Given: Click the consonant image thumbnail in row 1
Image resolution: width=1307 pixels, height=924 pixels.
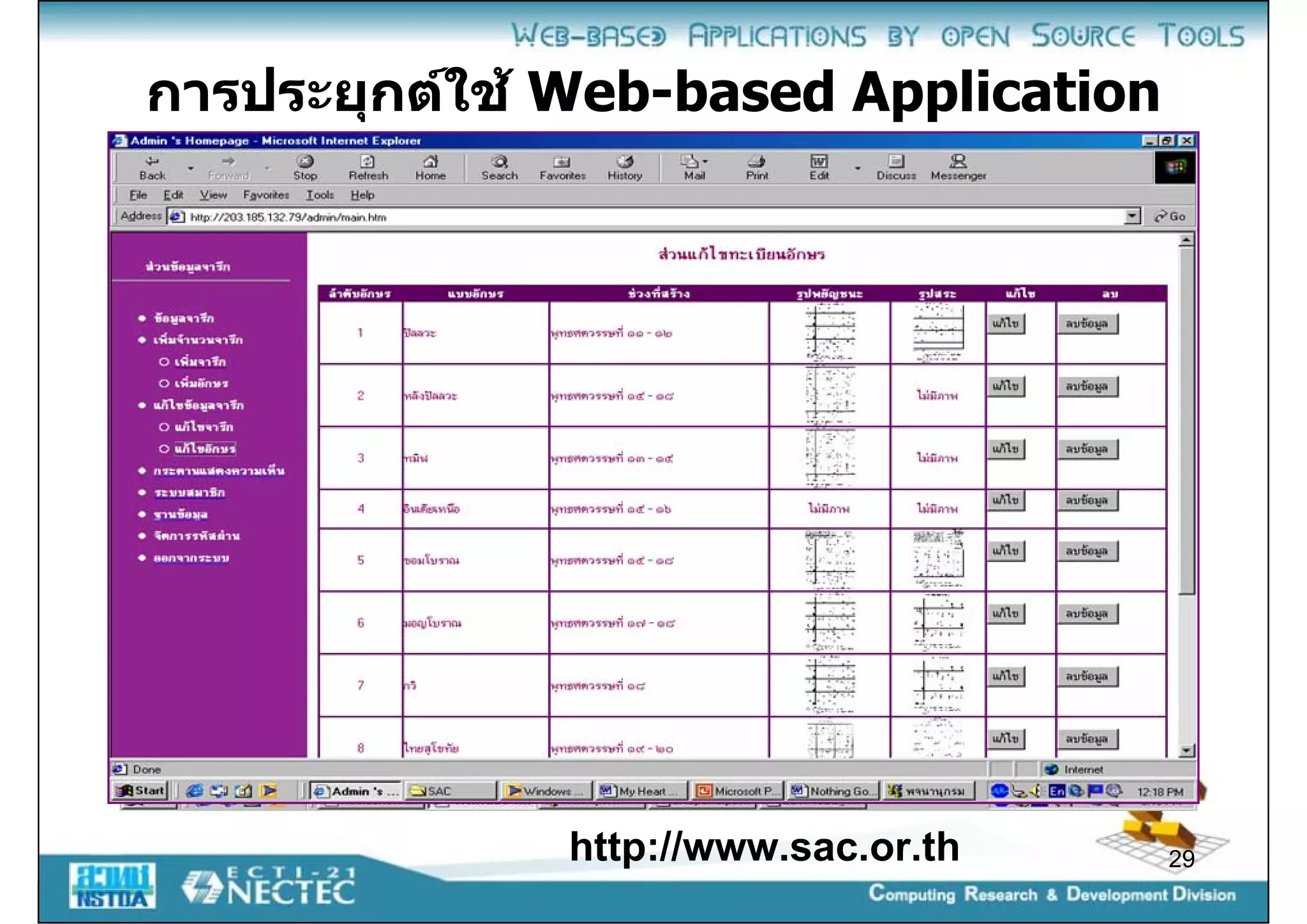Looking at the screenshot, I should 830,332.
